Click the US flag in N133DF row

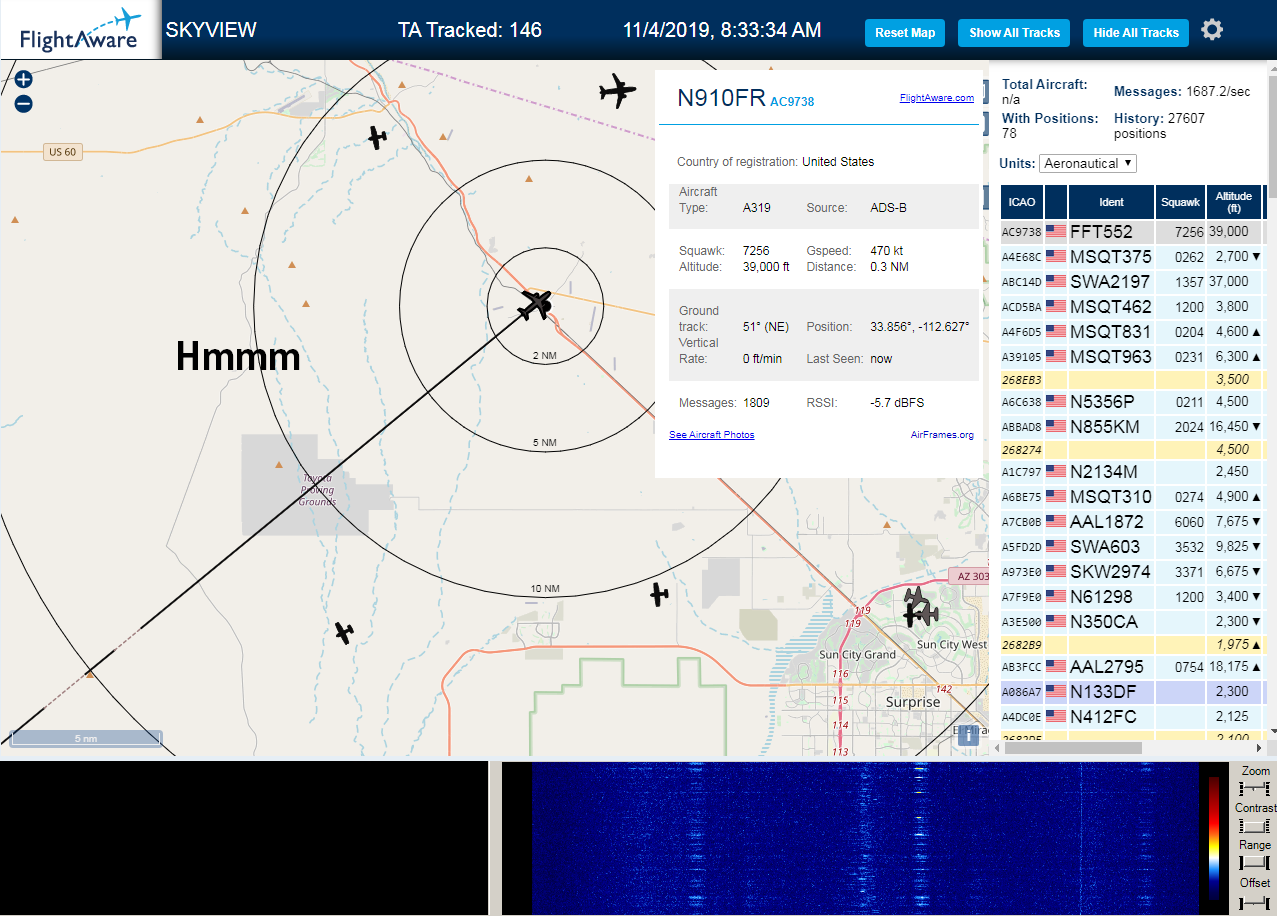click(1056, 692)
